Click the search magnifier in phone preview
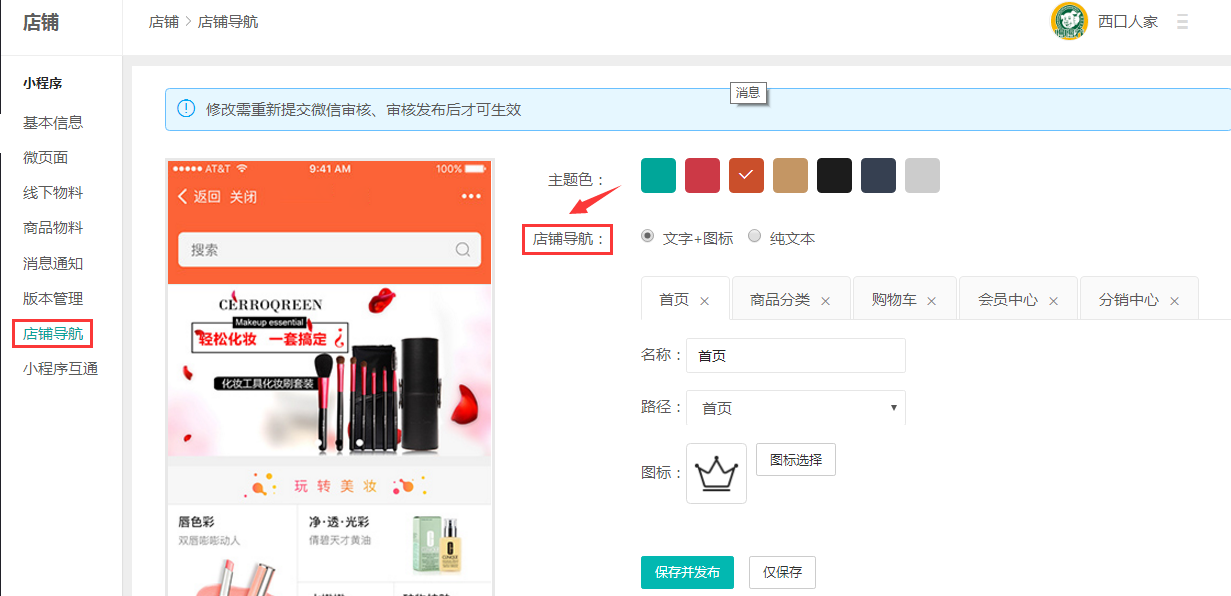The height and width of the screenshot is (596, 1231). 463,250
